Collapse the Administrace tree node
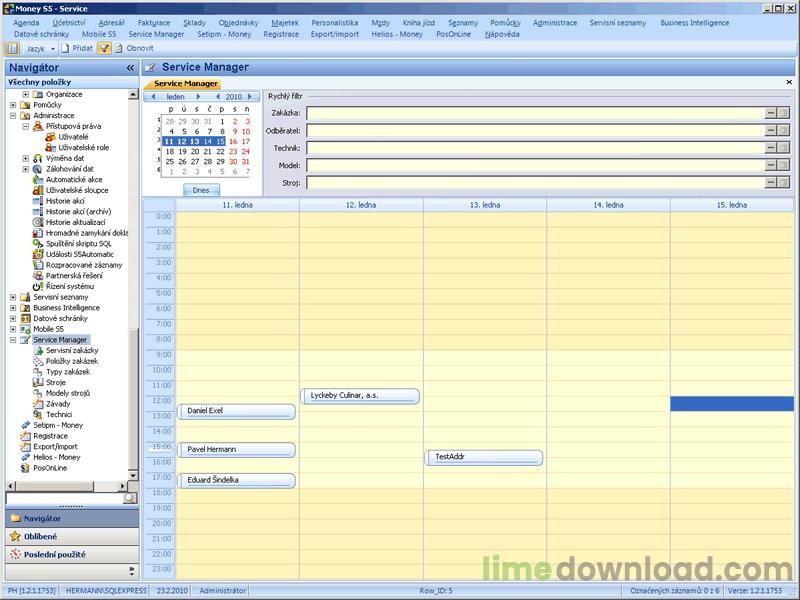Image resolution: width=800 pixels, height=600 pixels. pos(13,116)
